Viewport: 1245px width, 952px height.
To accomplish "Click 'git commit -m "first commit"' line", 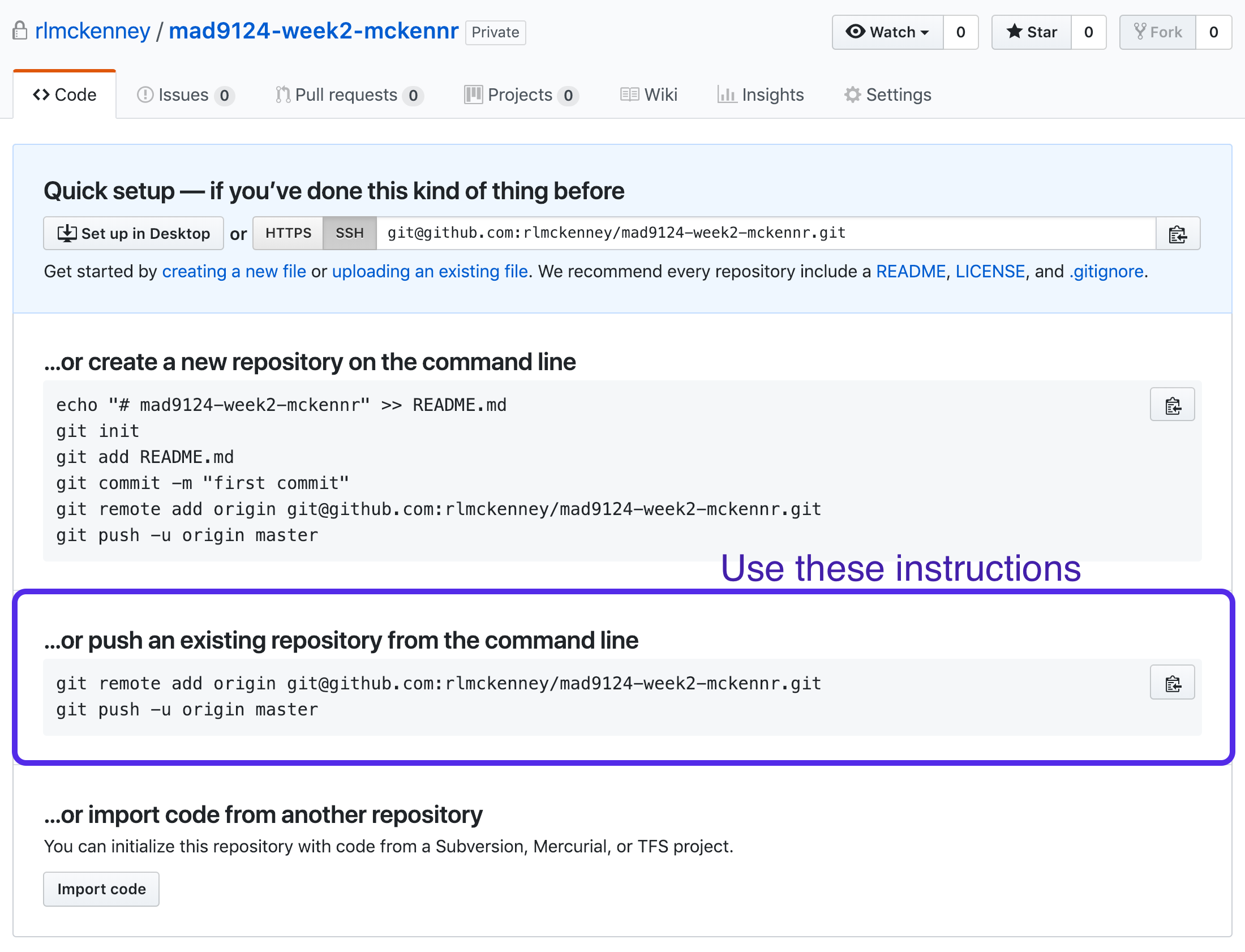I will click(202, 483).
